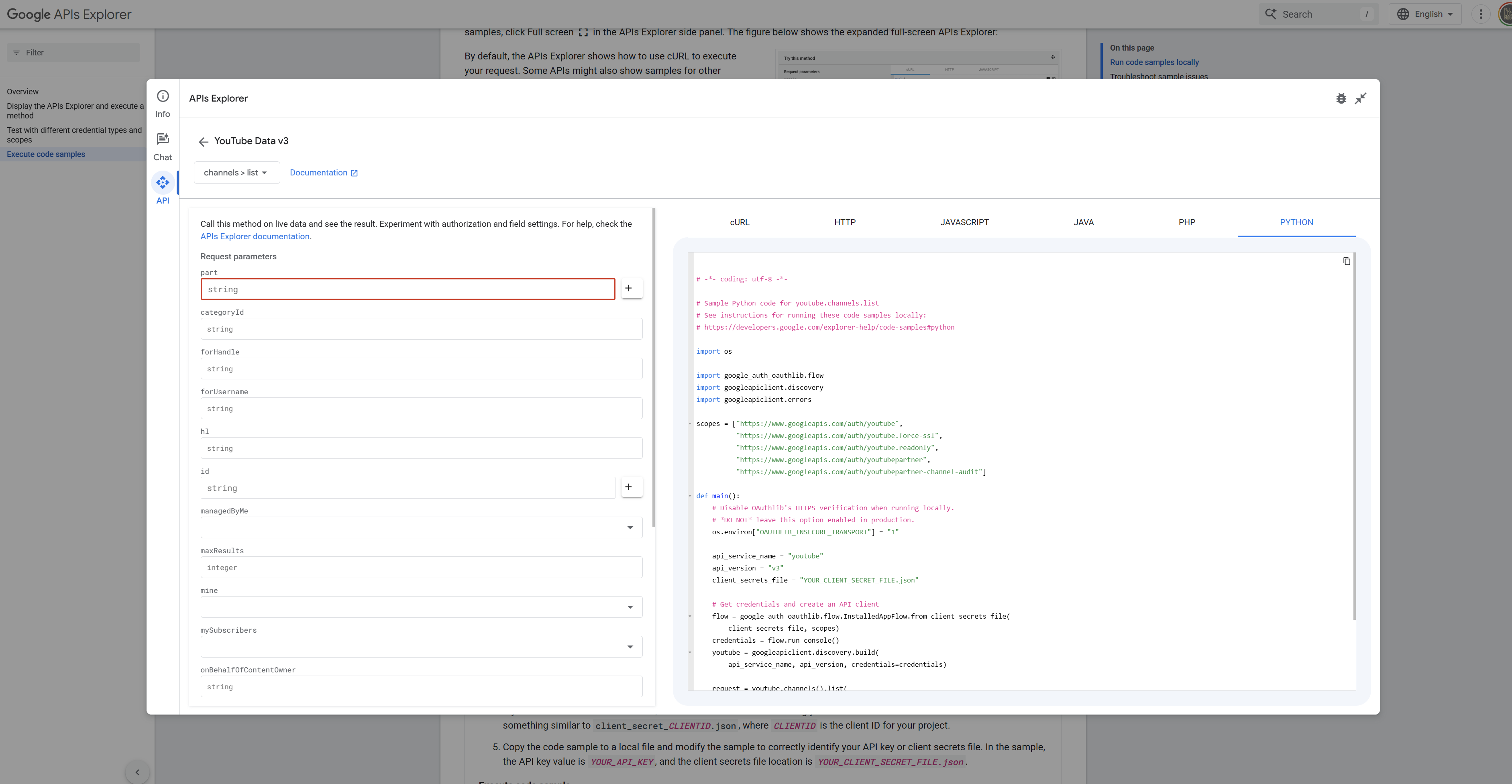
Task: Click the code sample vertical scrollbar
Action: click(1354, 436)
